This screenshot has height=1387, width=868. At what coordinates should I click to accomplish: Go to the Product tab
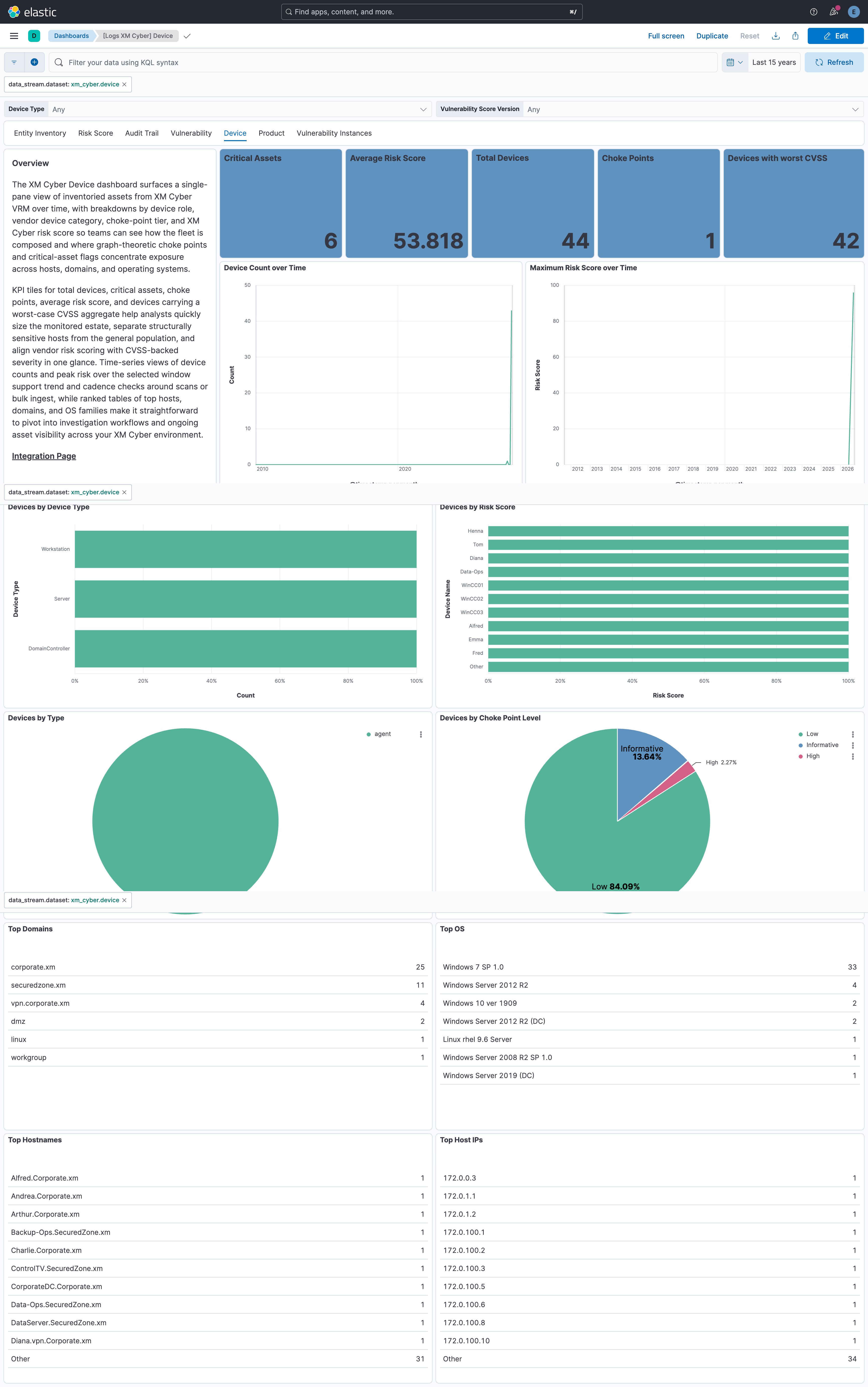pos(272,133)
